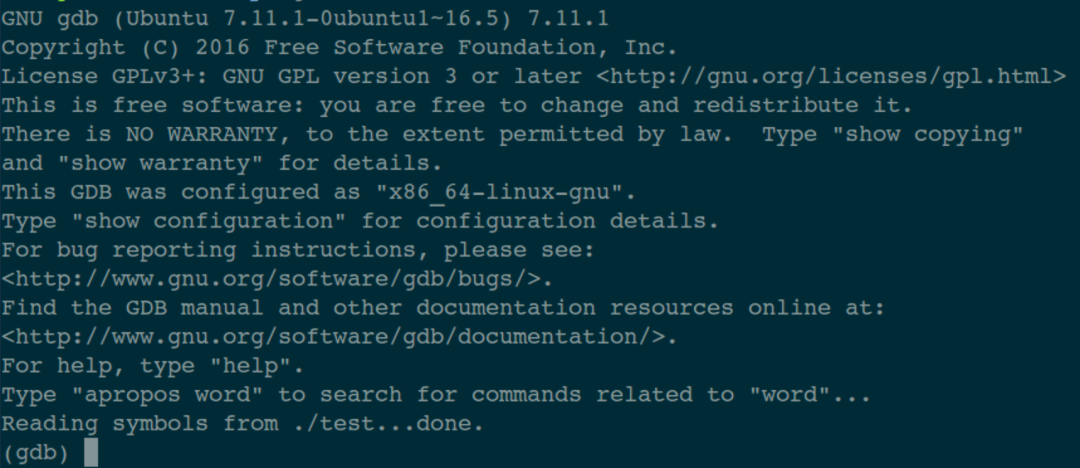Click the "show warranty" quoted command
Image resolution: width=1080 pixels, height=468 pixels.
(x=160, y=163)
